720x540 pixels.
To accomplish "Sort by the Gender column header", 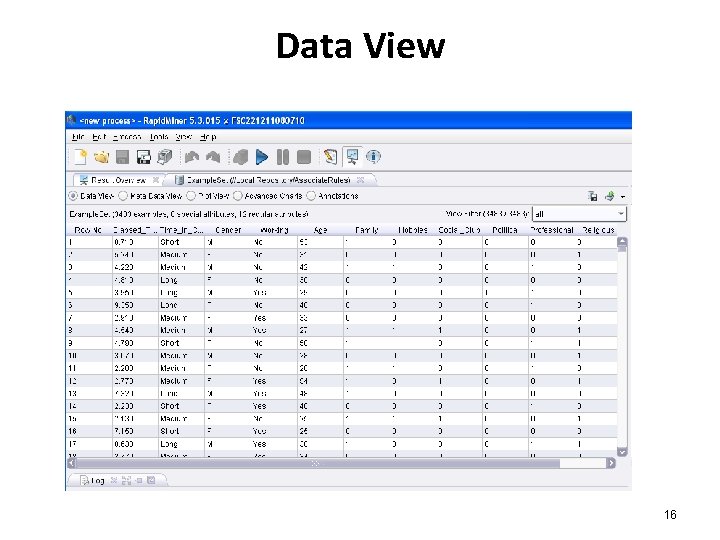I will coord(228,230).
